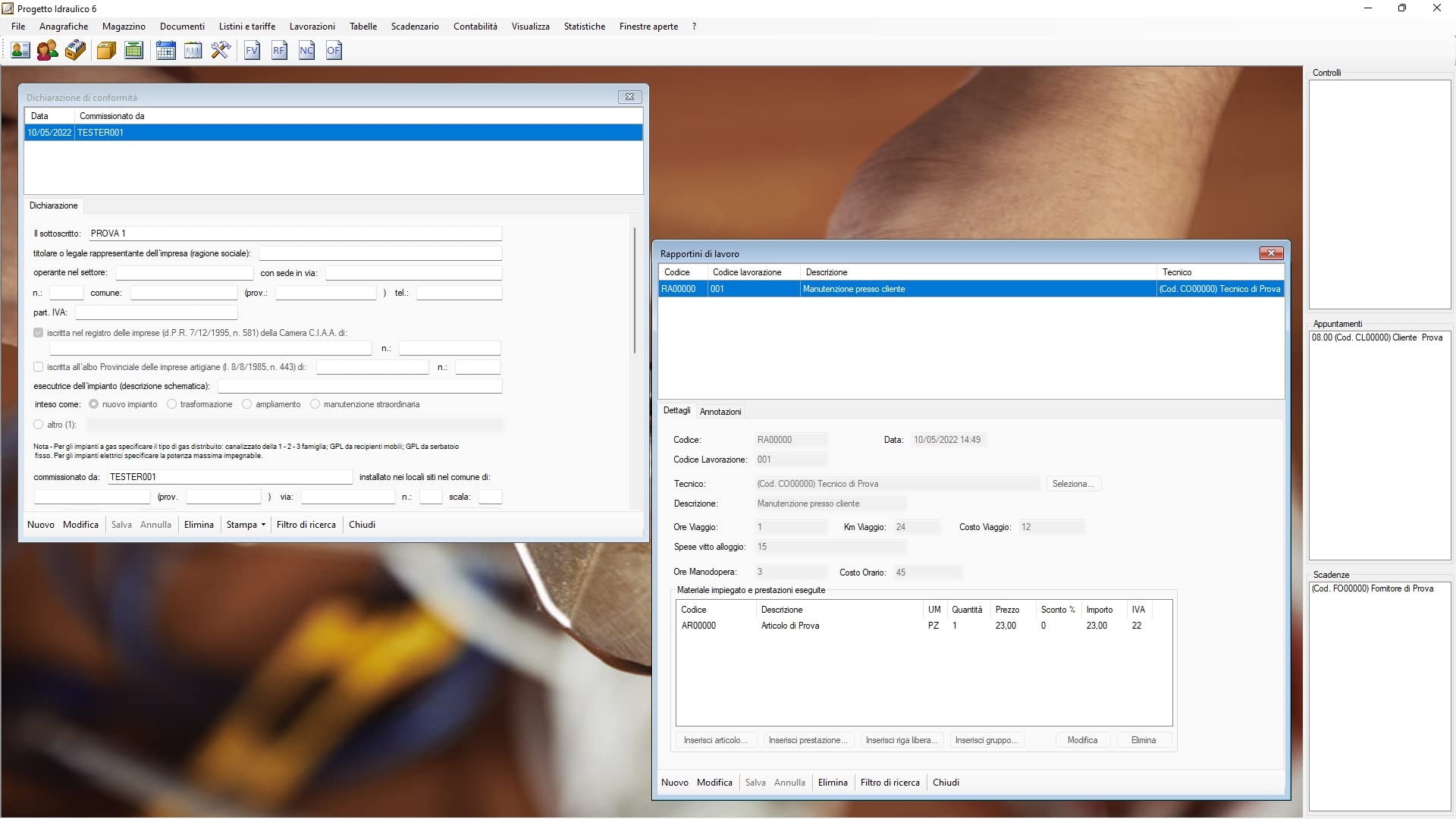
Task: Click the Cliente Prova appointment entry
Action: click(x=1377, y=337)
